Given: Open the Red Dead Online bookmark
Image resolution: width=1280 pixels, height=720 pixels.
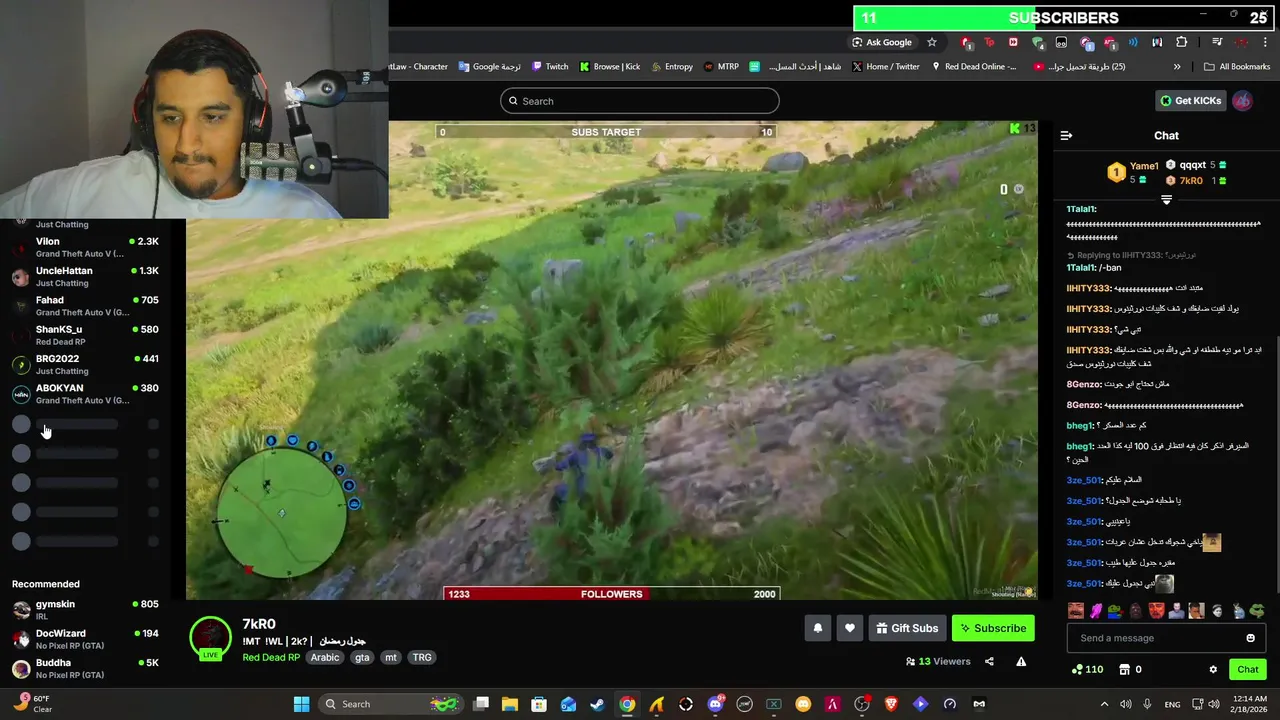Looking at the screenshot, I should (x=973, y=67).
